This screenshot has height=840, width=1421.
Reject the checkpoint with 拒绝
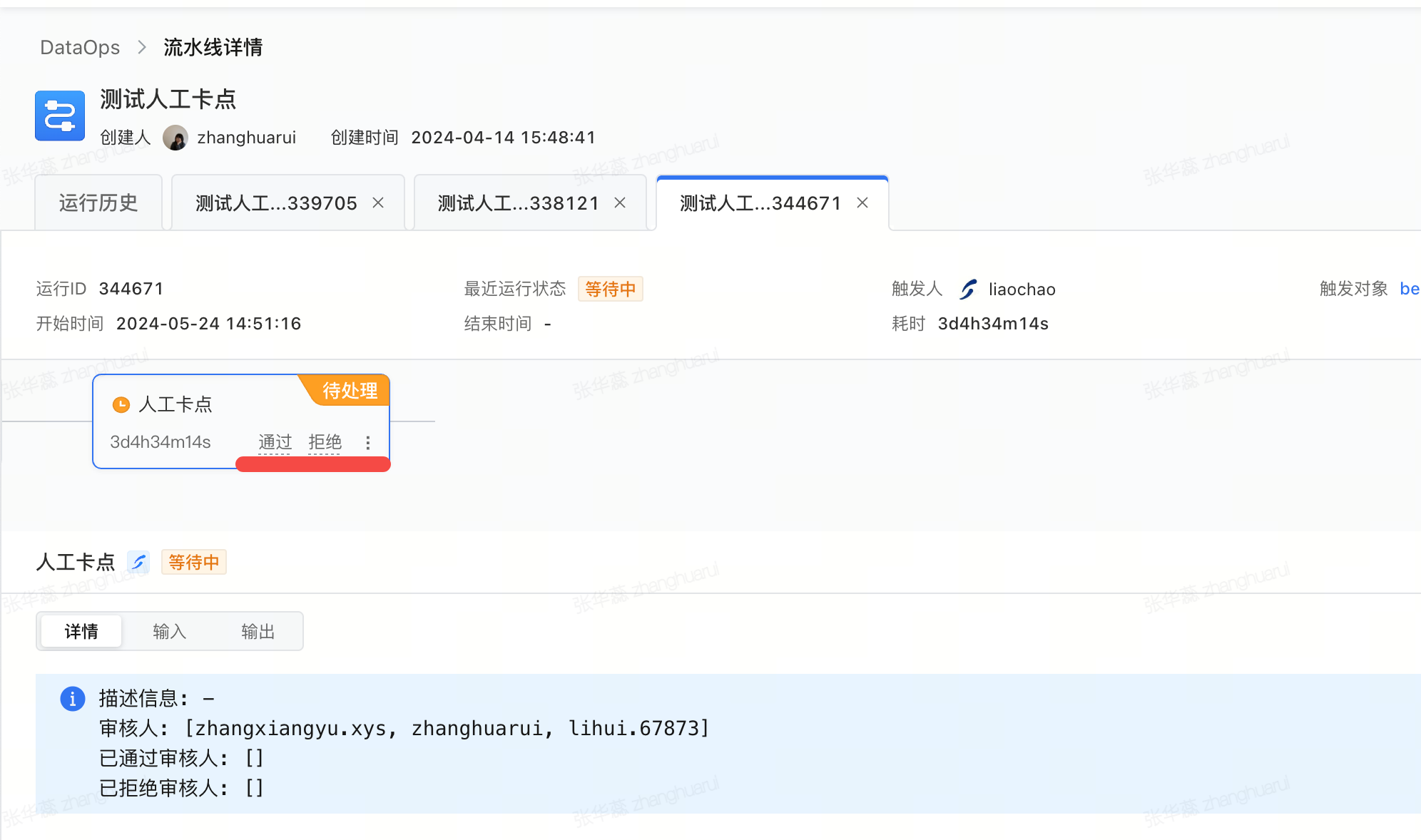(325, 442)
